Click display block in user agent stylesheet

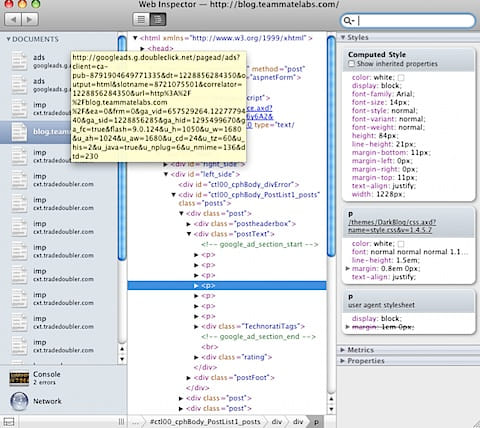click(377, 318)
